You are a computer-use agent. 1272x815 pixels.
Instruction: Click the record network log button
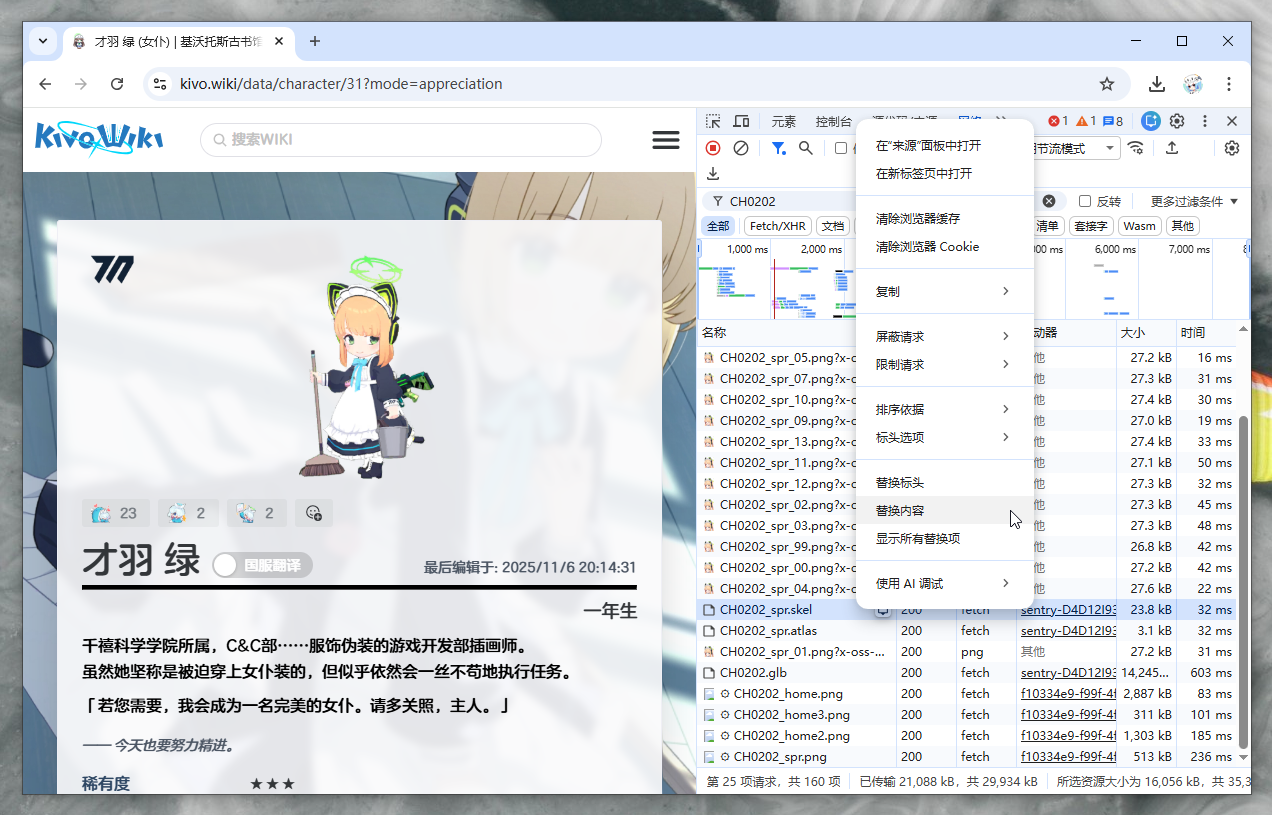click(x=713, y=148)
